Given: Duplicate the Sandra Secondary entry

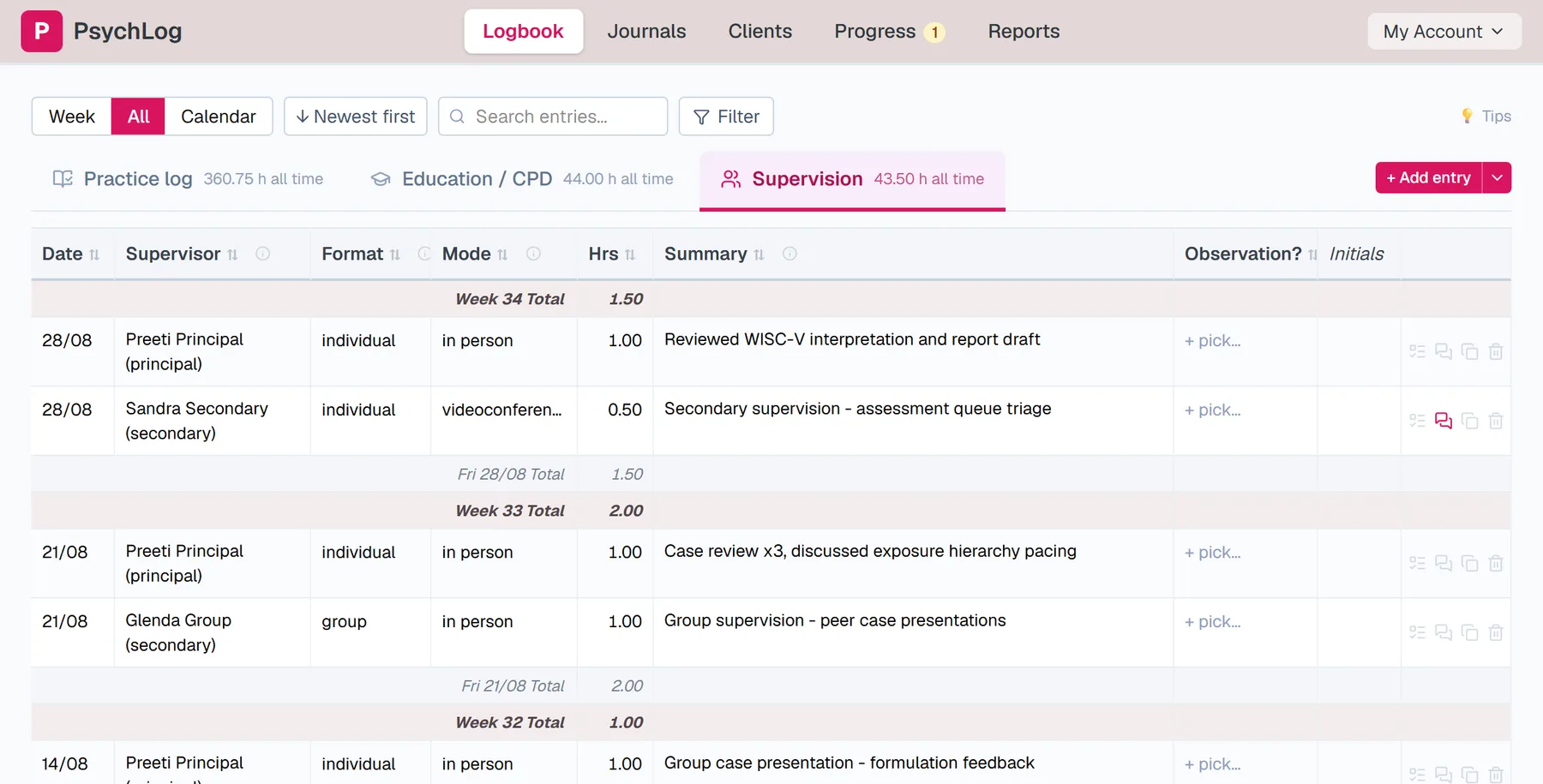Looking at the screenshot, I should tap(1469, 421).
